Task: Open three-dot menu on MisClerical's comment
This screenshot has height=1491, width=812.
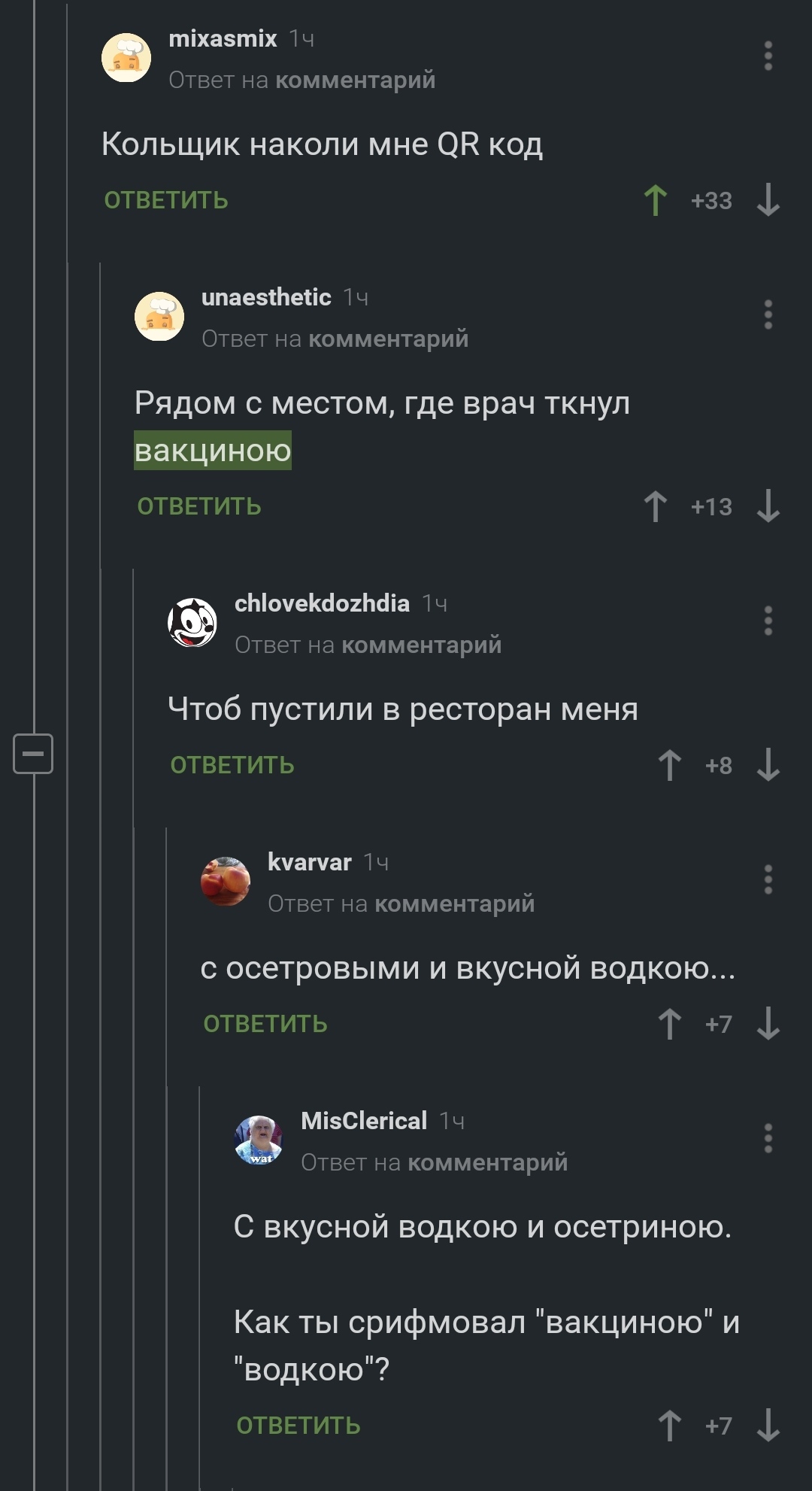Action: 768,1138
